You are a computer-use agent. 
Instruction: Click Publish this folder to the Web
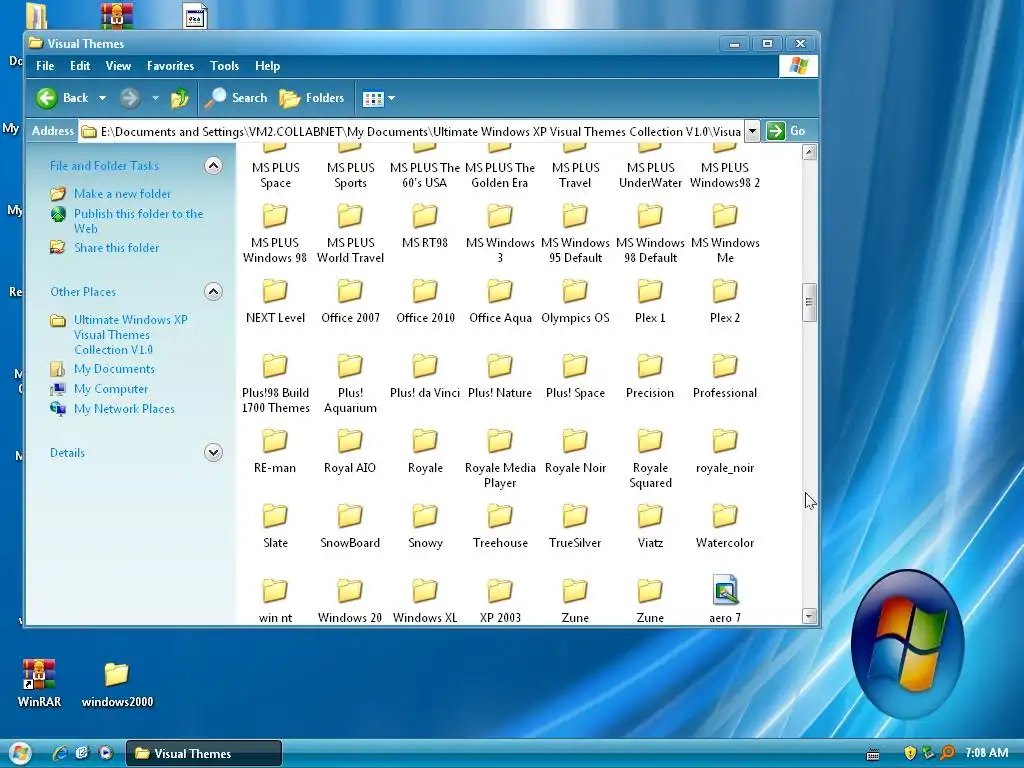[x=138, y=221]
